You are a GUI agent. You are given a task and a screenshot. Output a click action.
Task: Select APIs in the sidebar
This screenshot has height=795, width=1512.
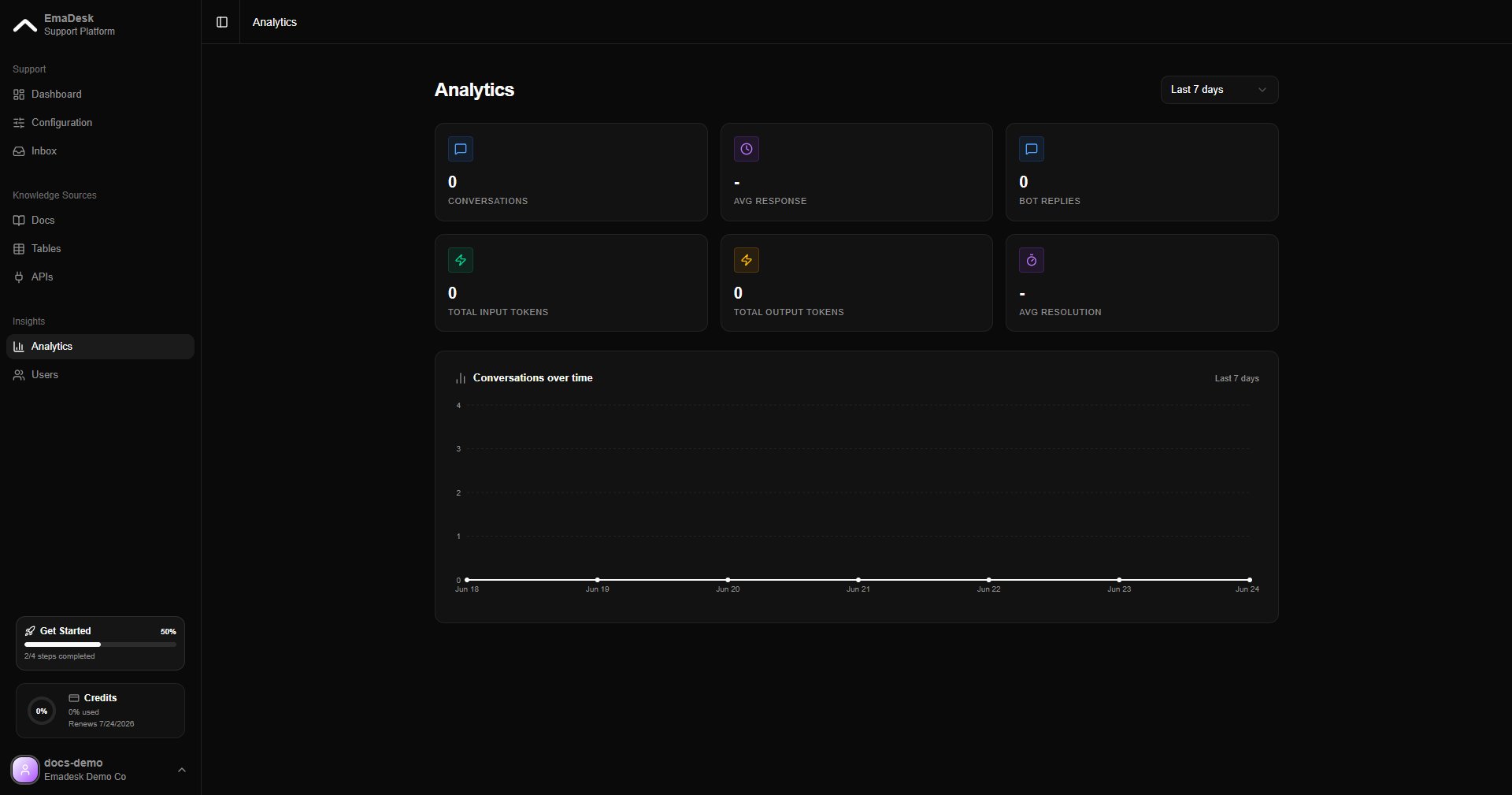[x=100, y=277]
